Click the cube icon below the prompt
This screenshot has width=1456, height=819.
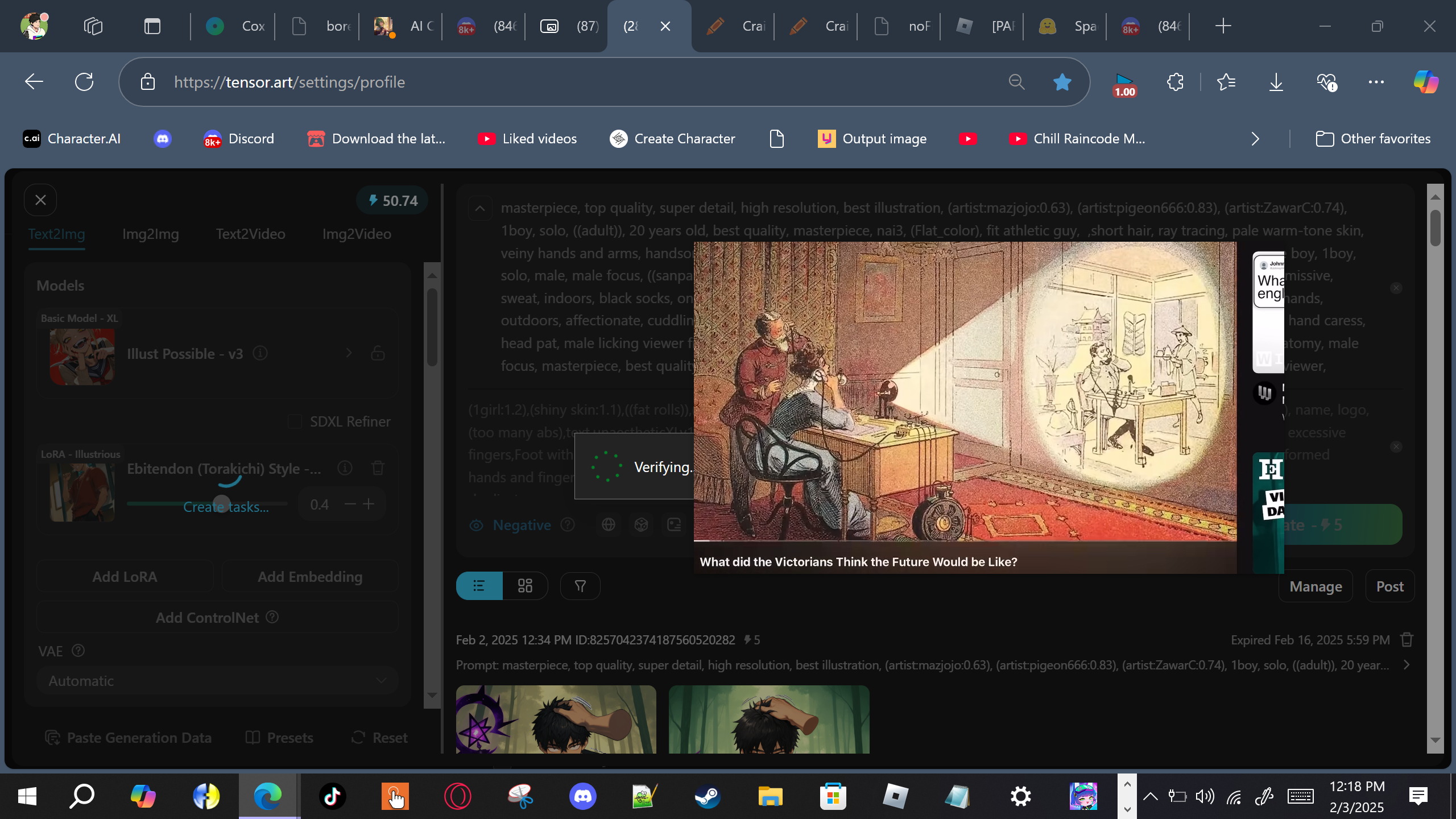(x=642, y=524)
